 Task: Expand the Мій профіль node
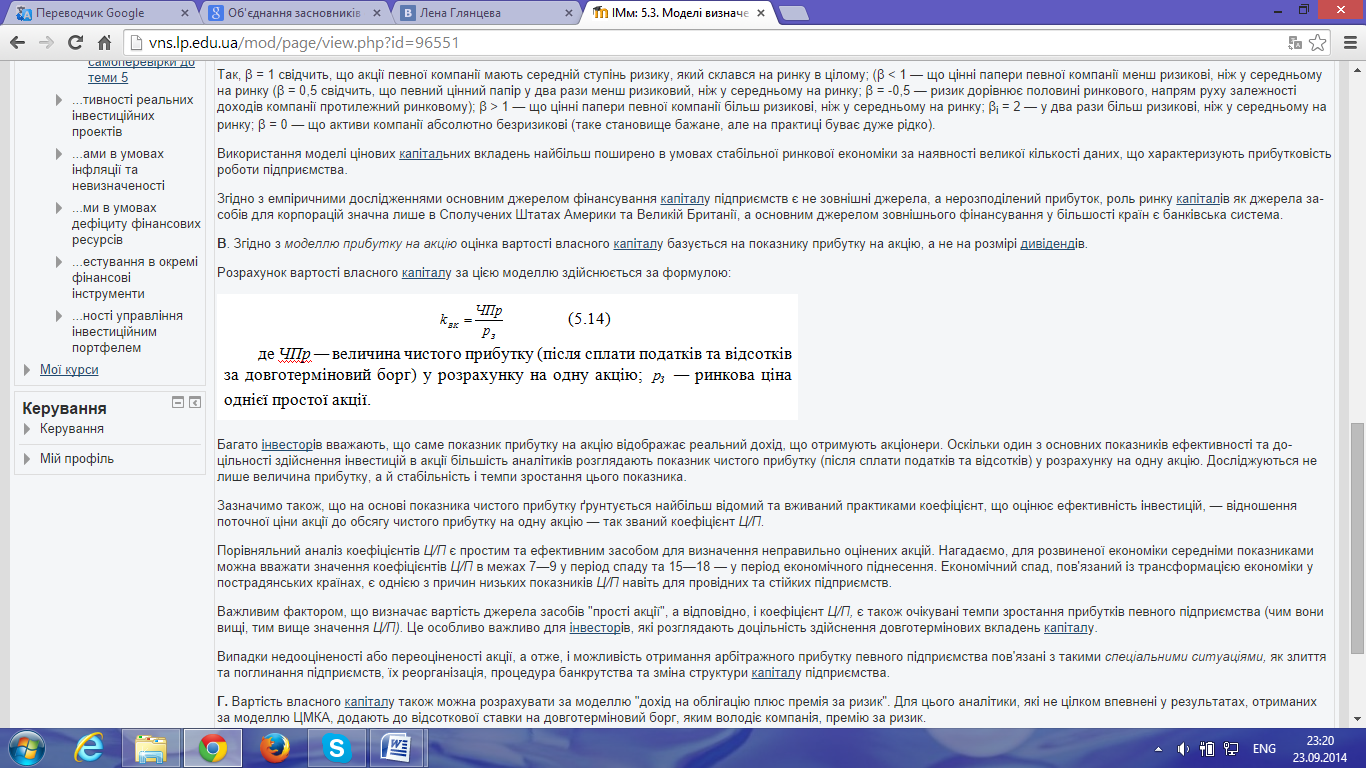pos(29,459)
